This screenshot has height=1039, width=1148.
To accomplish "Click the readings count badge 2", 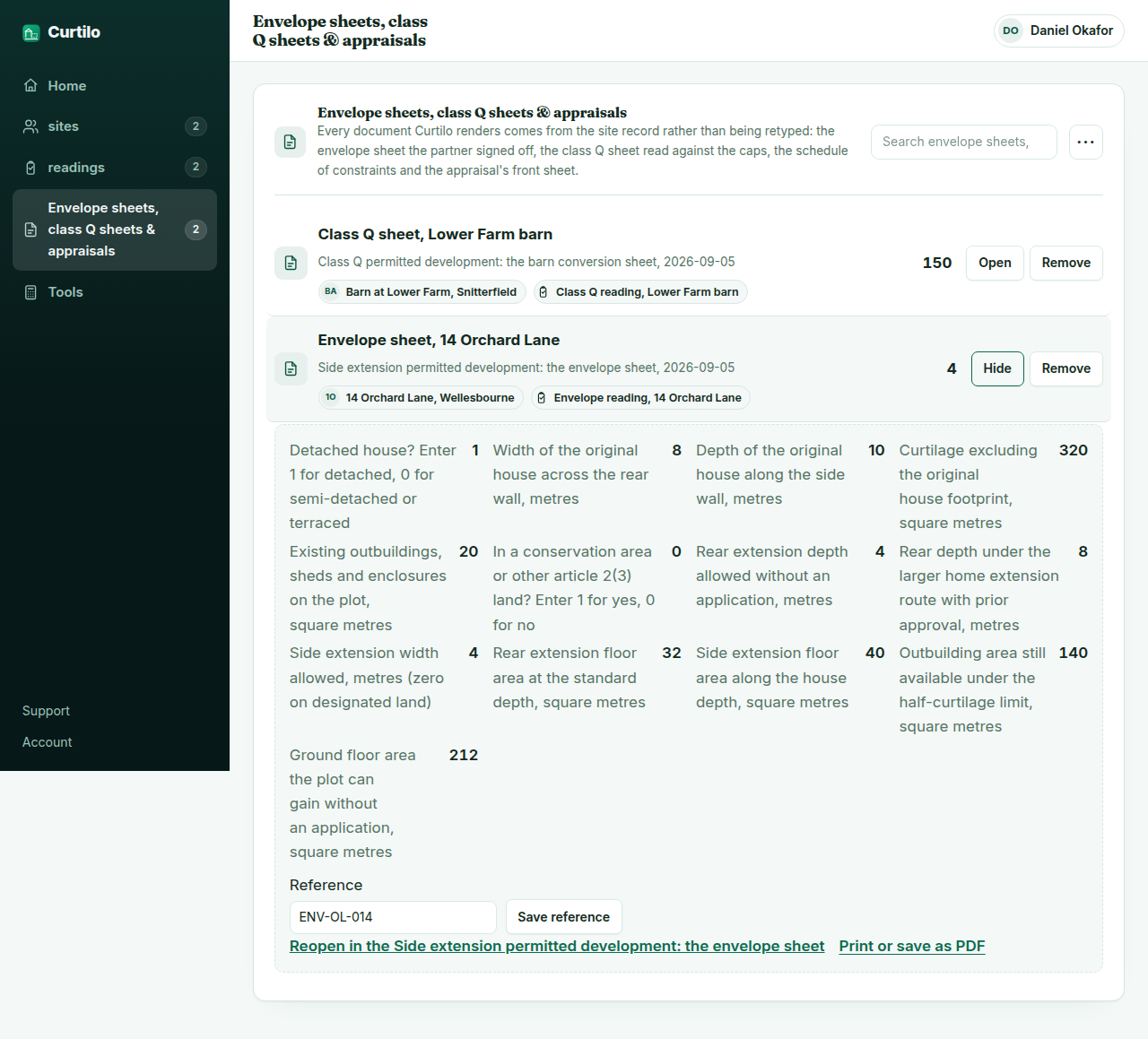I will tap(196, 167).
